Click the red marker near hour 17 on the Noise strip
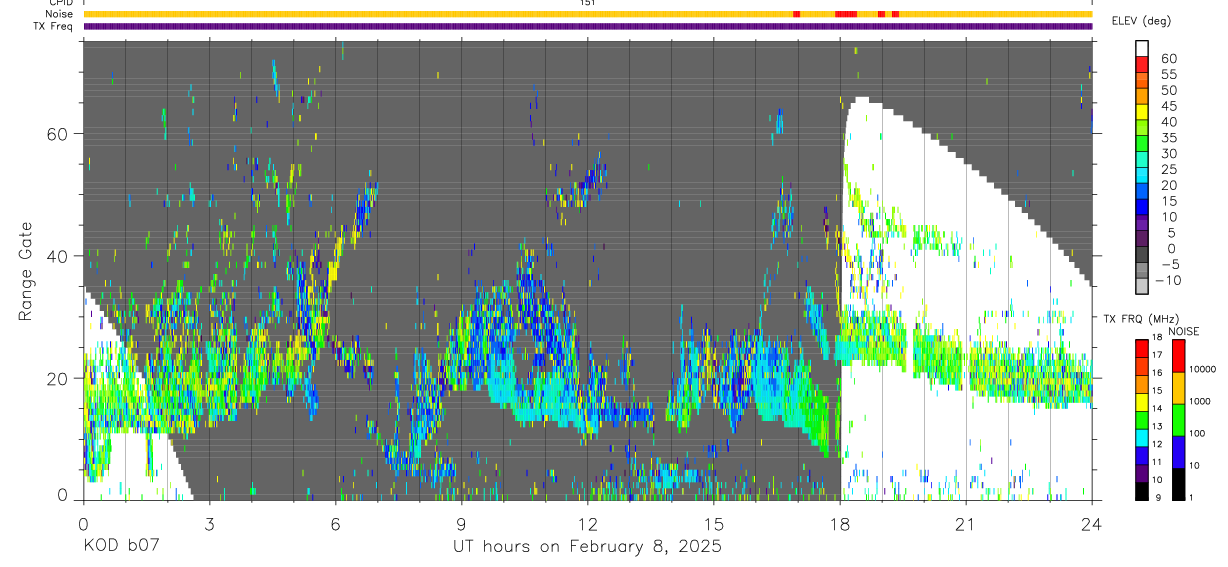 tap(796, 14)
